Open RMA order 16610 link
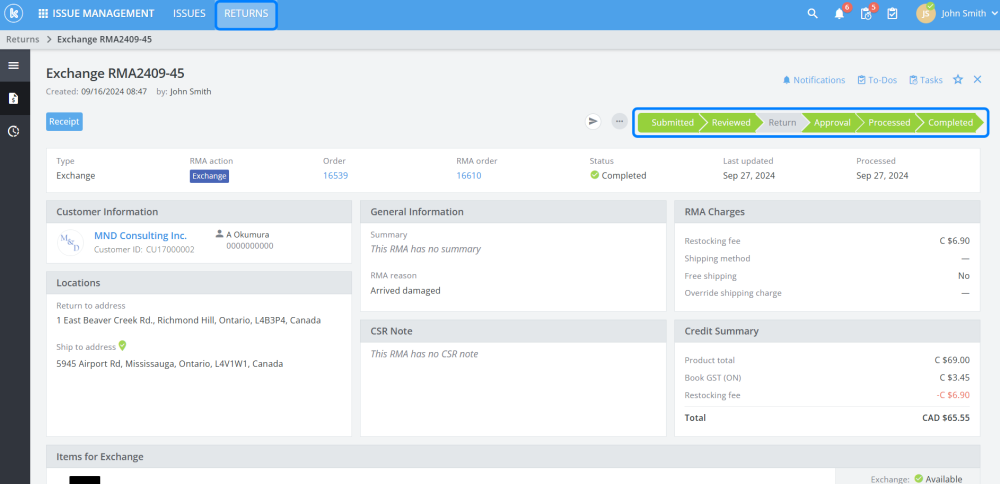 [x=469, y=175]
